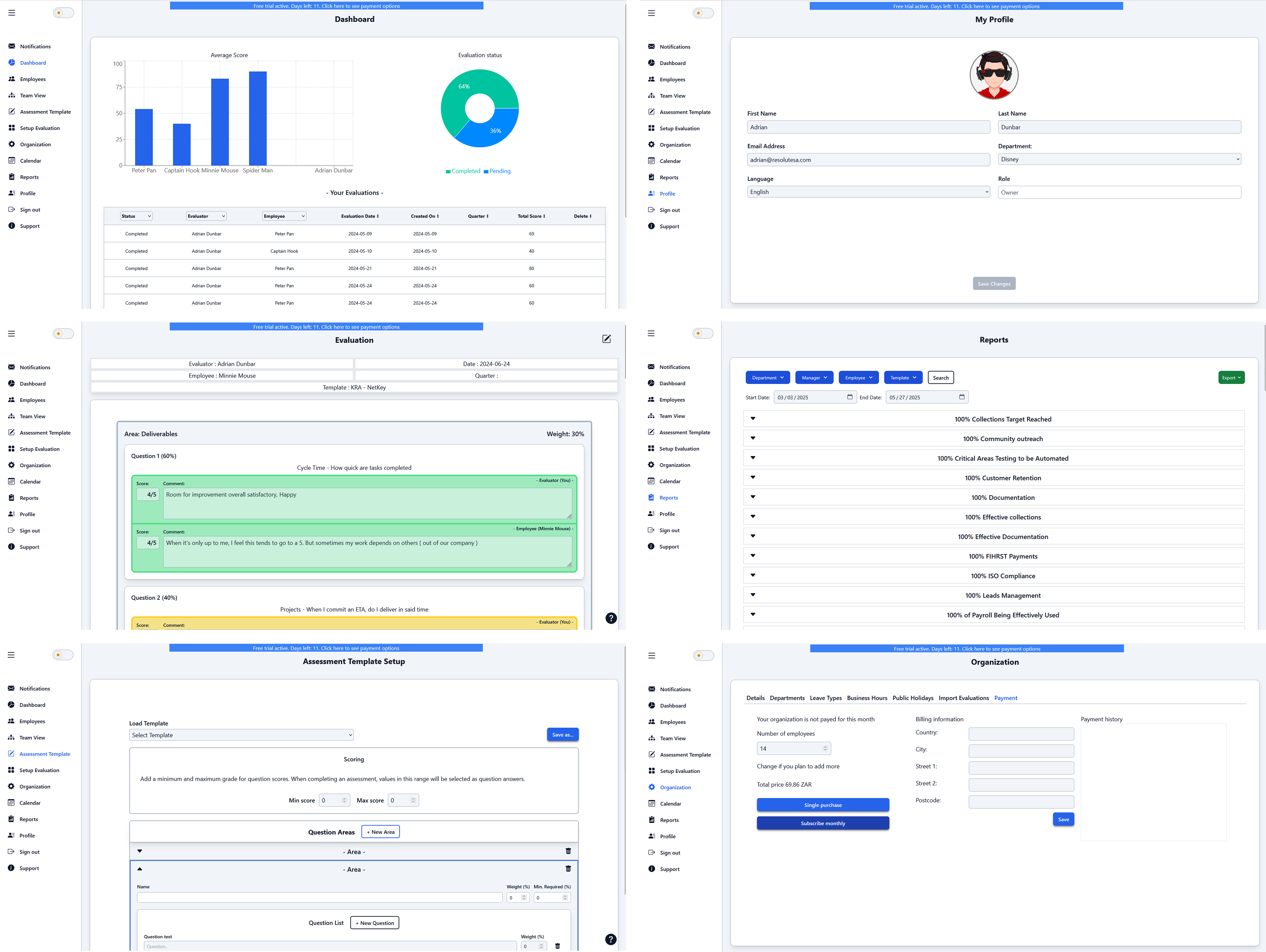Toggle the dark mode switch on the Dashboard page

(x=63, y=13)
